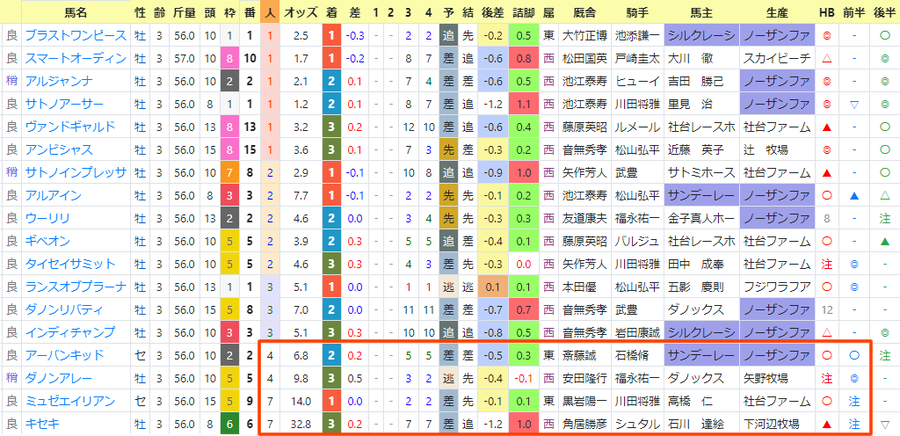The width and height of the screenshot is (900, 436).
Task: Select jockey ルメール cell
Action: click(637, 127)
